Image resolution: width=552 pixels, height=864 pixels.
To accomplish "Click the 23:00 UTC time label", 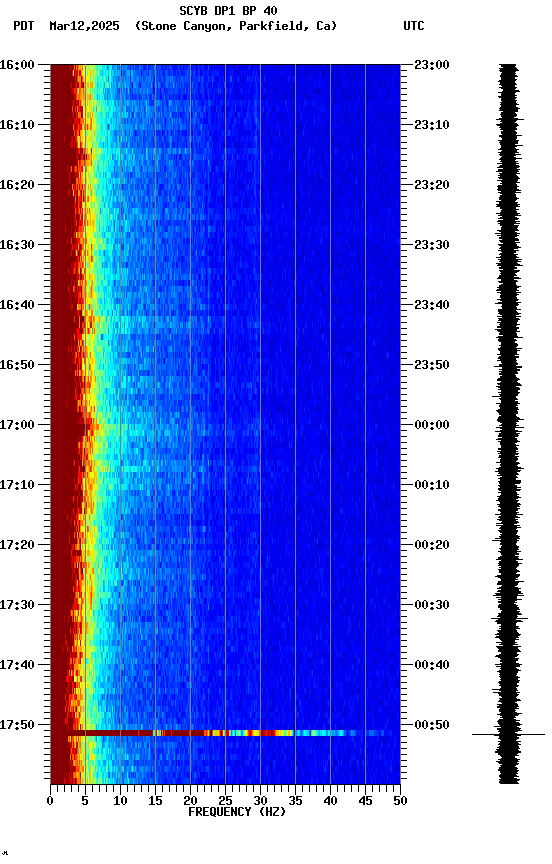I will pos(432,65).
